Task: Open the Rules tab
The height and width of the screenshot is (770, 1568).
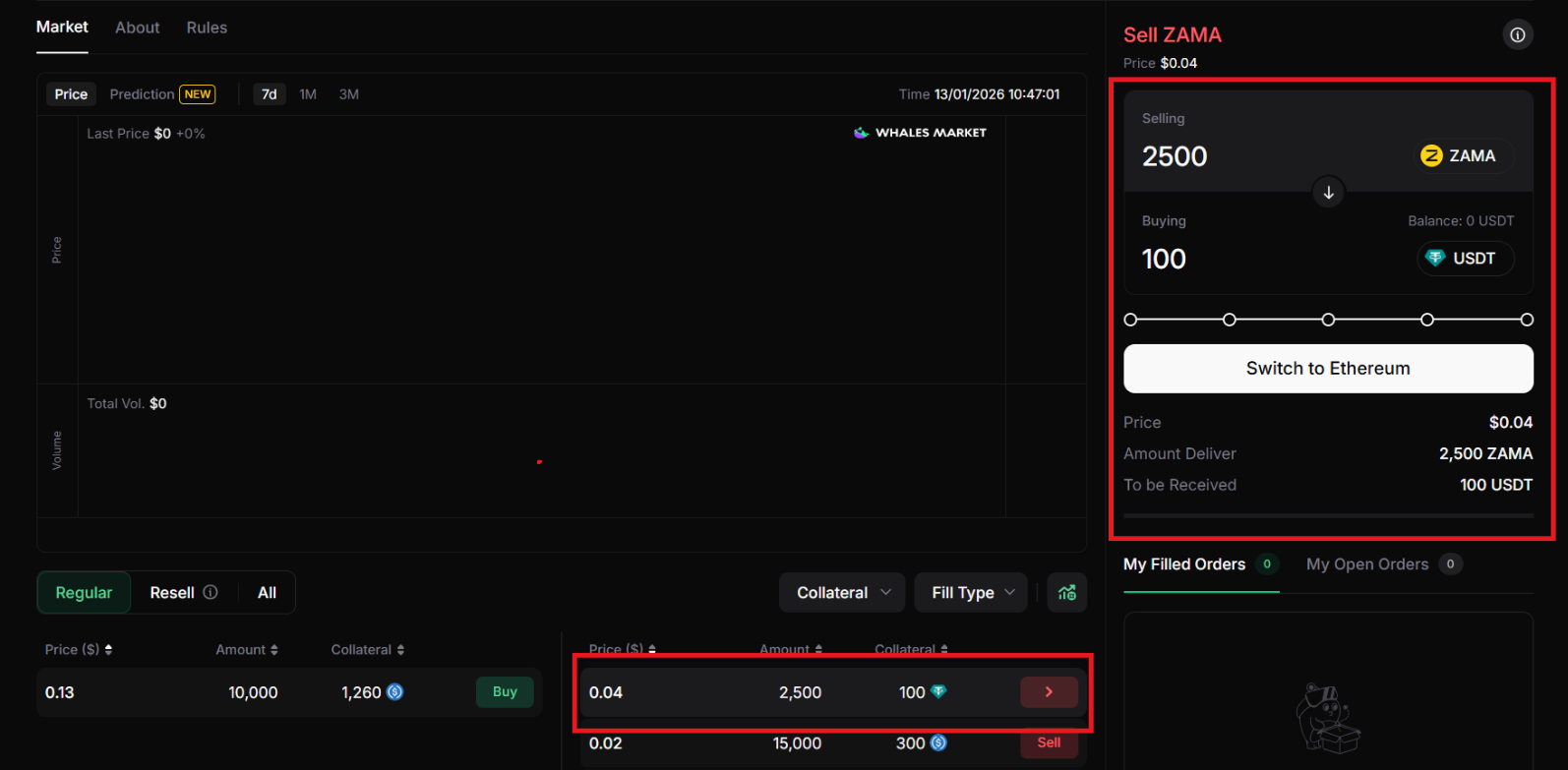Action: click(207, 28)
